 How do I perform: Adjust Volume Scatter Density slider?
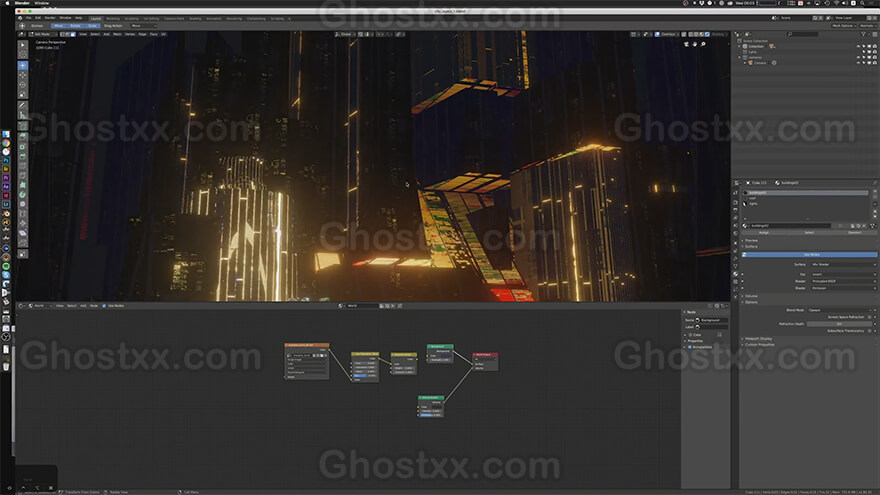point(431,411)
